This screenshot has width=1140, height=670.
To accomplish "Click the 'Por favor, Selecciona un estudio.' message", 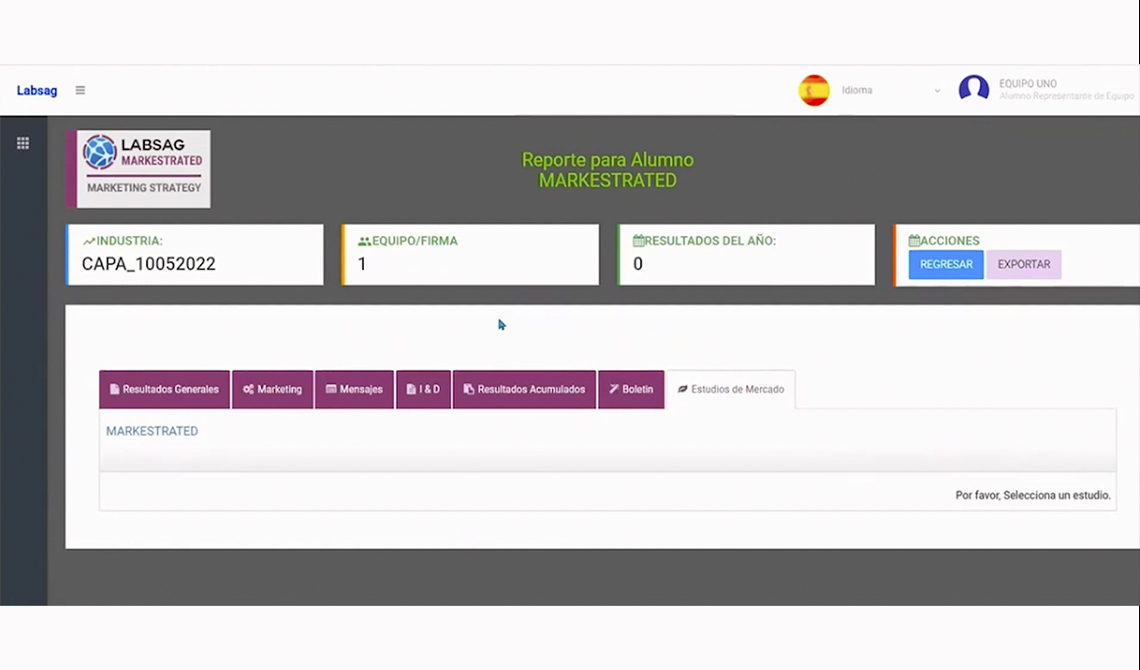I will click(x=1033, y=496).
